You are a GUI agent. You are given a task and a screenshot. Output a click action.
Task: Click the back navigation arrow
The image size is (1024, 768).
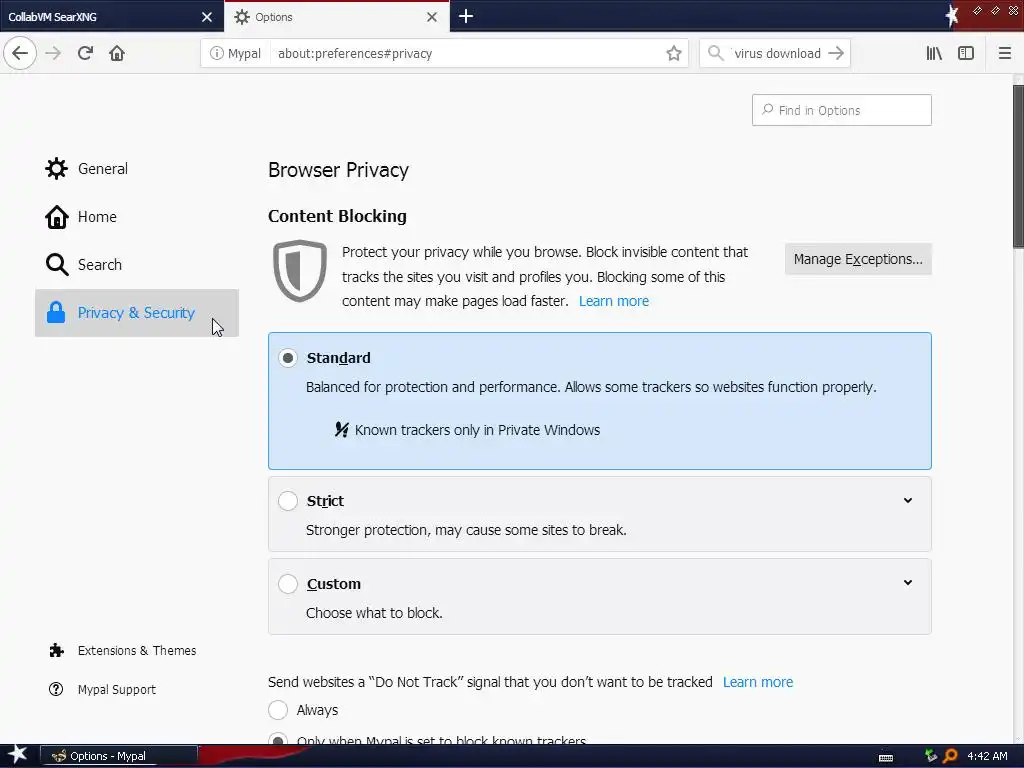[20, 53]
